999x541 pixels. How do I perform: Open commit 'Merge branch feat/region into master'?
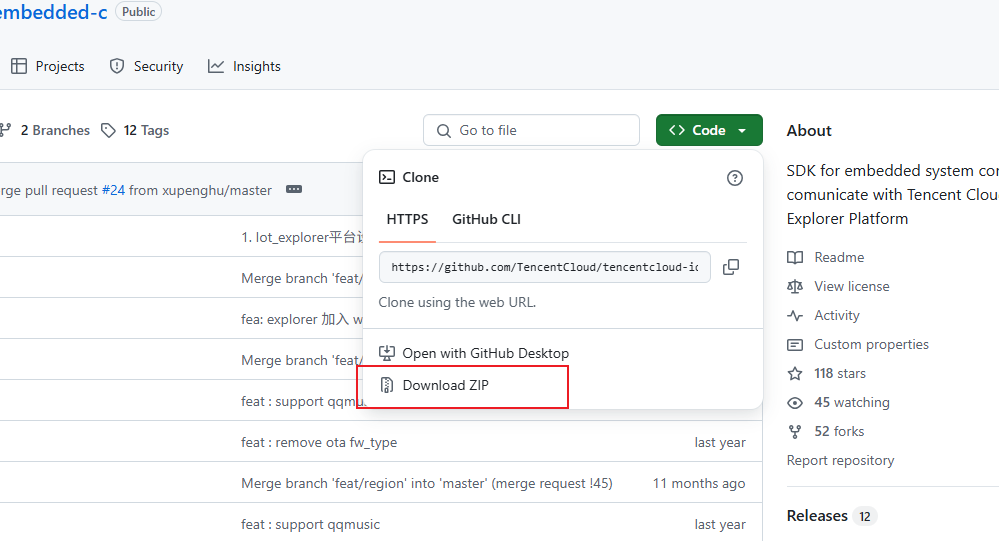427,483
